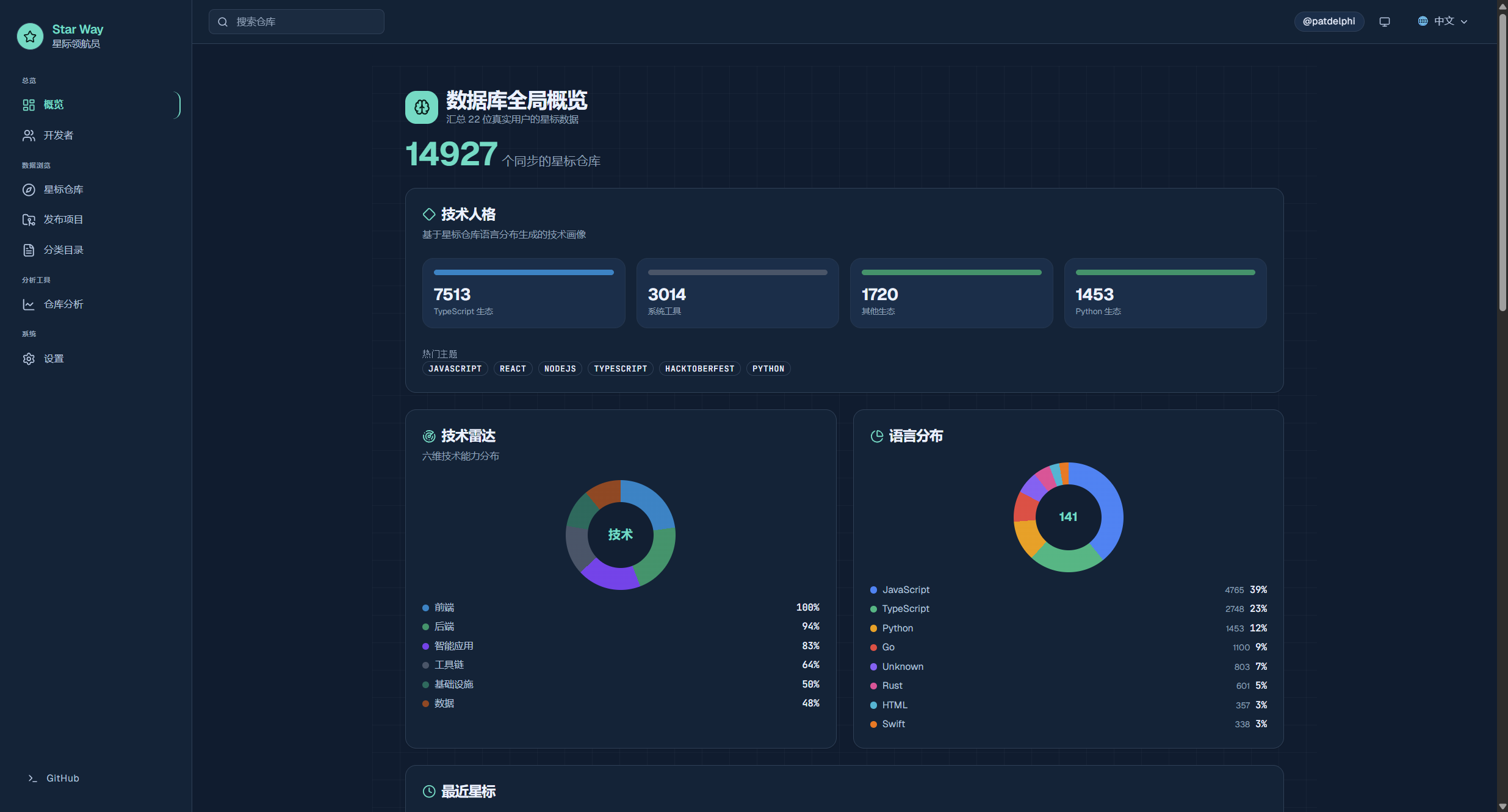
Task: Click the 后端 94% legend row
Action: tap(621, 627)
